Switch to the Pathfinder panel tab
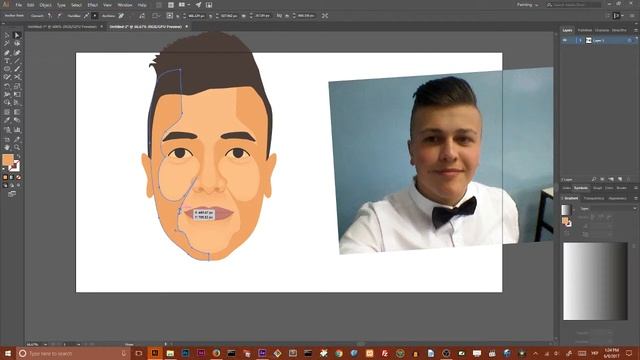This screenshot has width=640, height=360. click(x=584, y=30)
